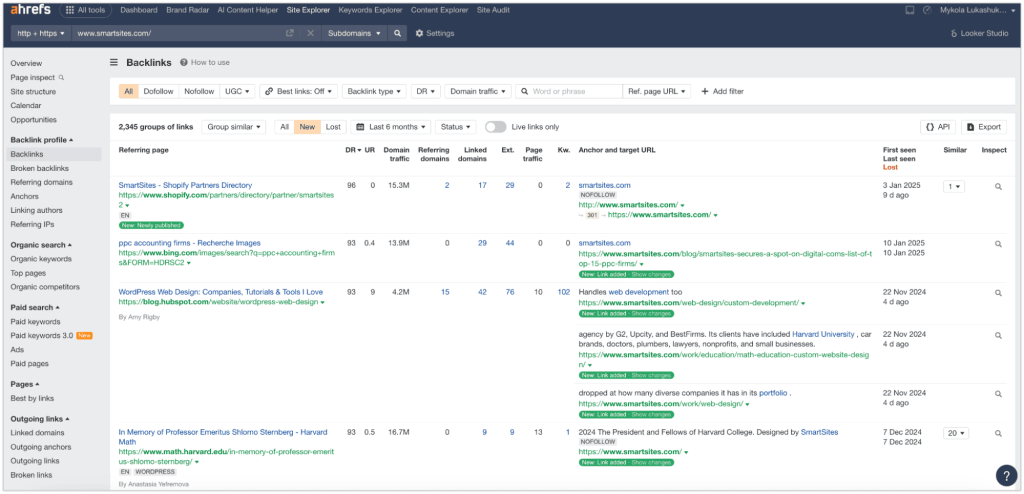Inspect the bing.com ppc accounting firms row

pyautogui.click(x=998, y=244)
